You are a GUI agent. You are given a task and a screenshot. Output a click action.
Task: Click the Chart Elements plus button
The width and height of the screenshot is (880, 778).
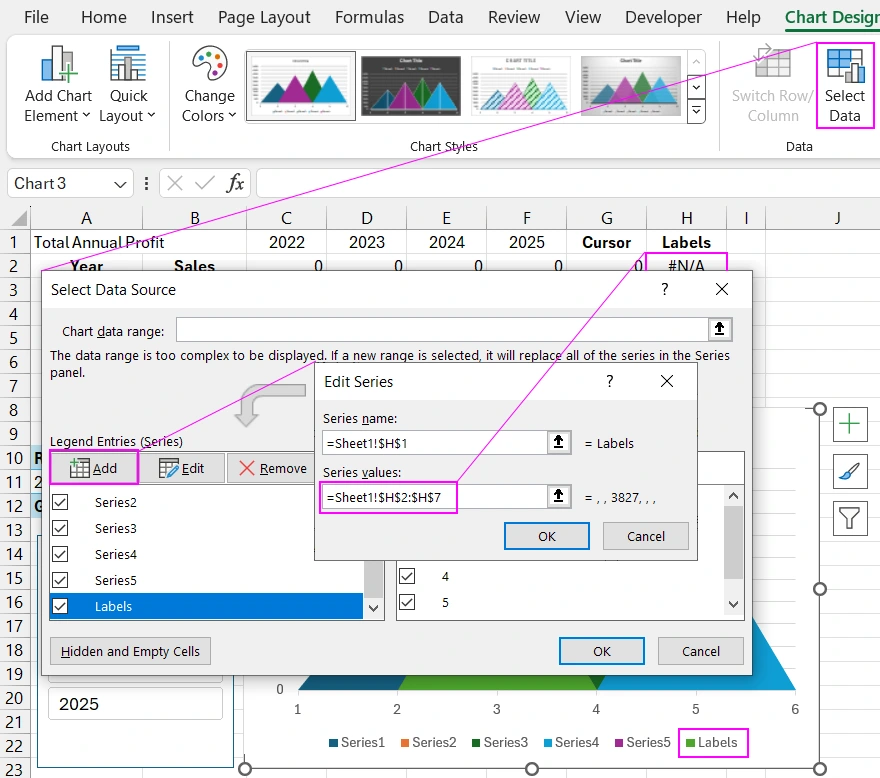tap(850, 424)
